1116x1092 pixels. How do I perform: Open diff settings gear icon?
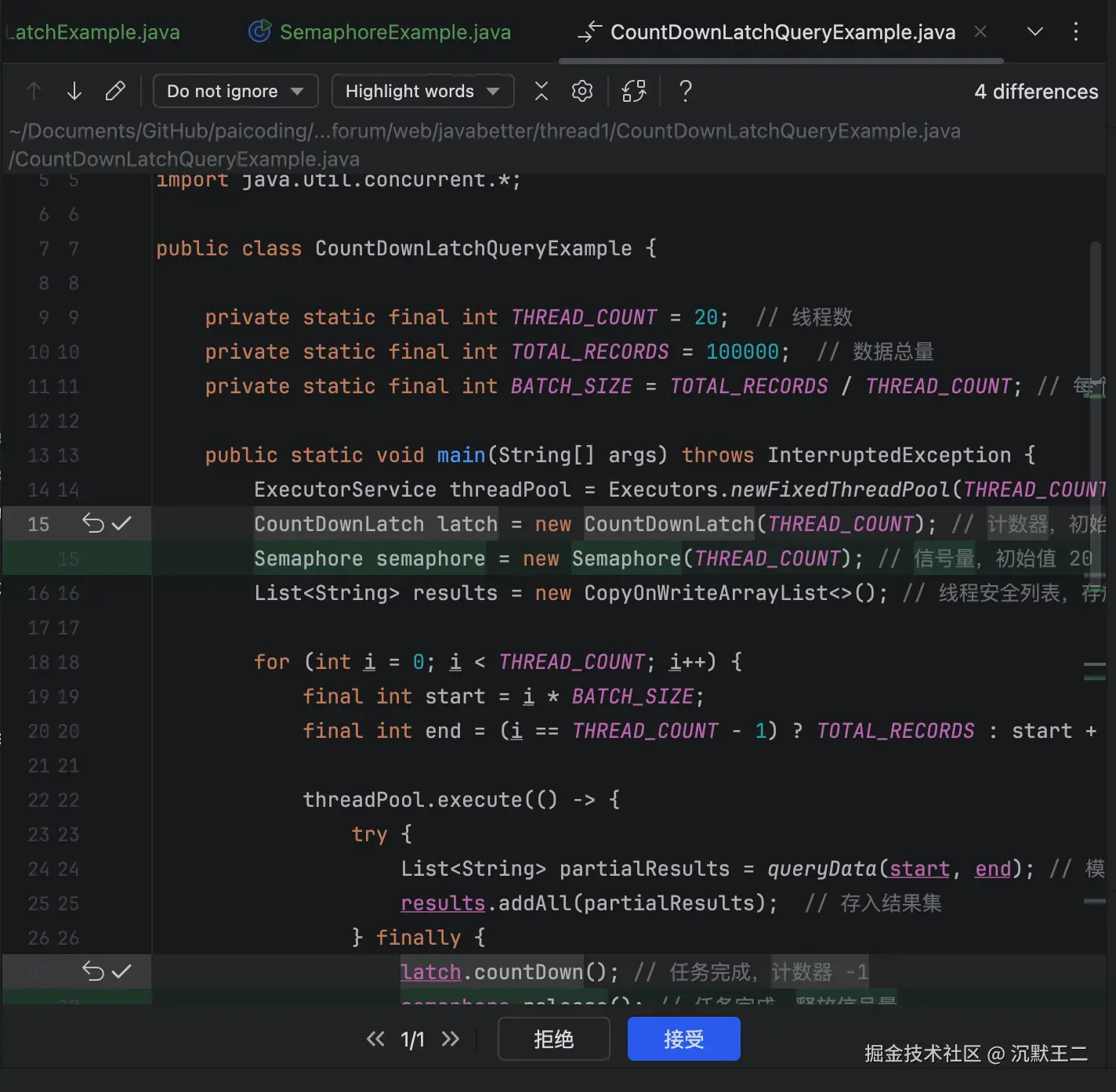click(582, 91)
